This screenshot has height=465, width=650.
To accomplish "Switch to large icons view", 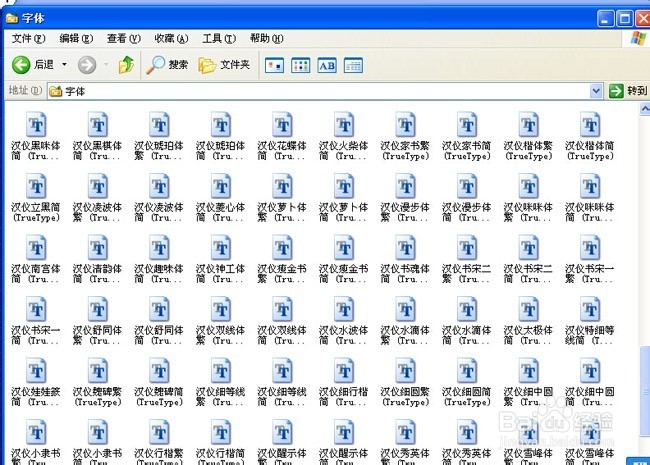I will pos(274,65).
